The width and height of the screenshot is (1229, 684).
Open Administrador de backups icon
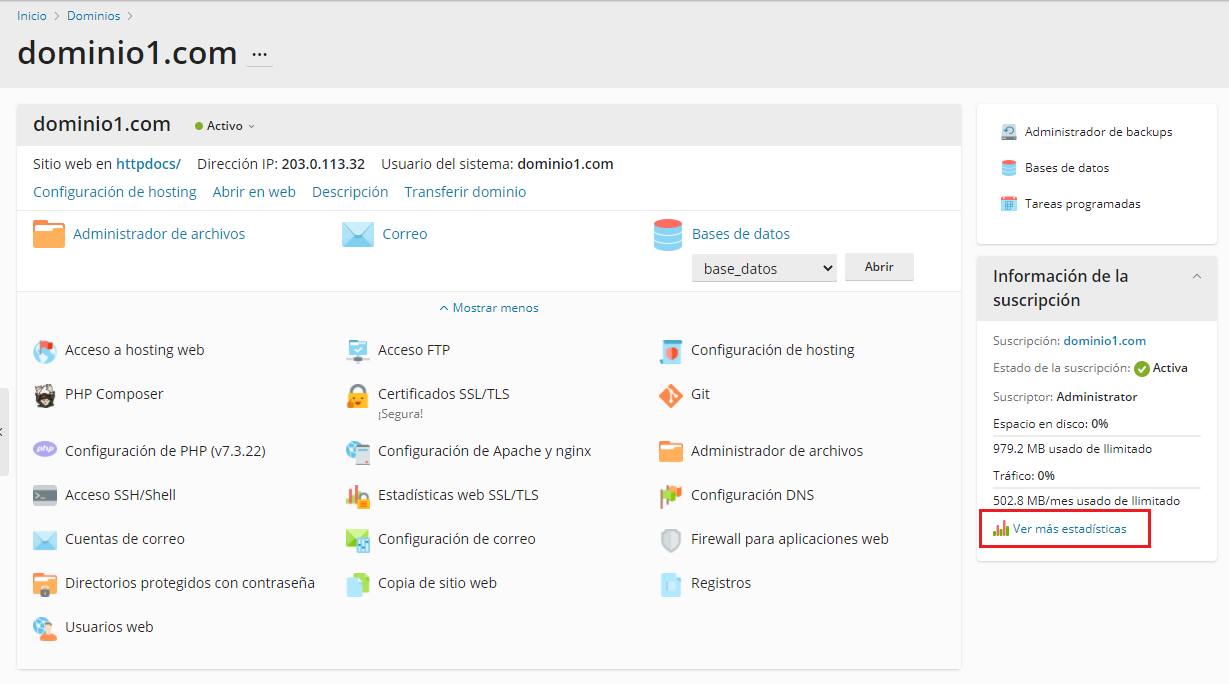click(1009, 132)
